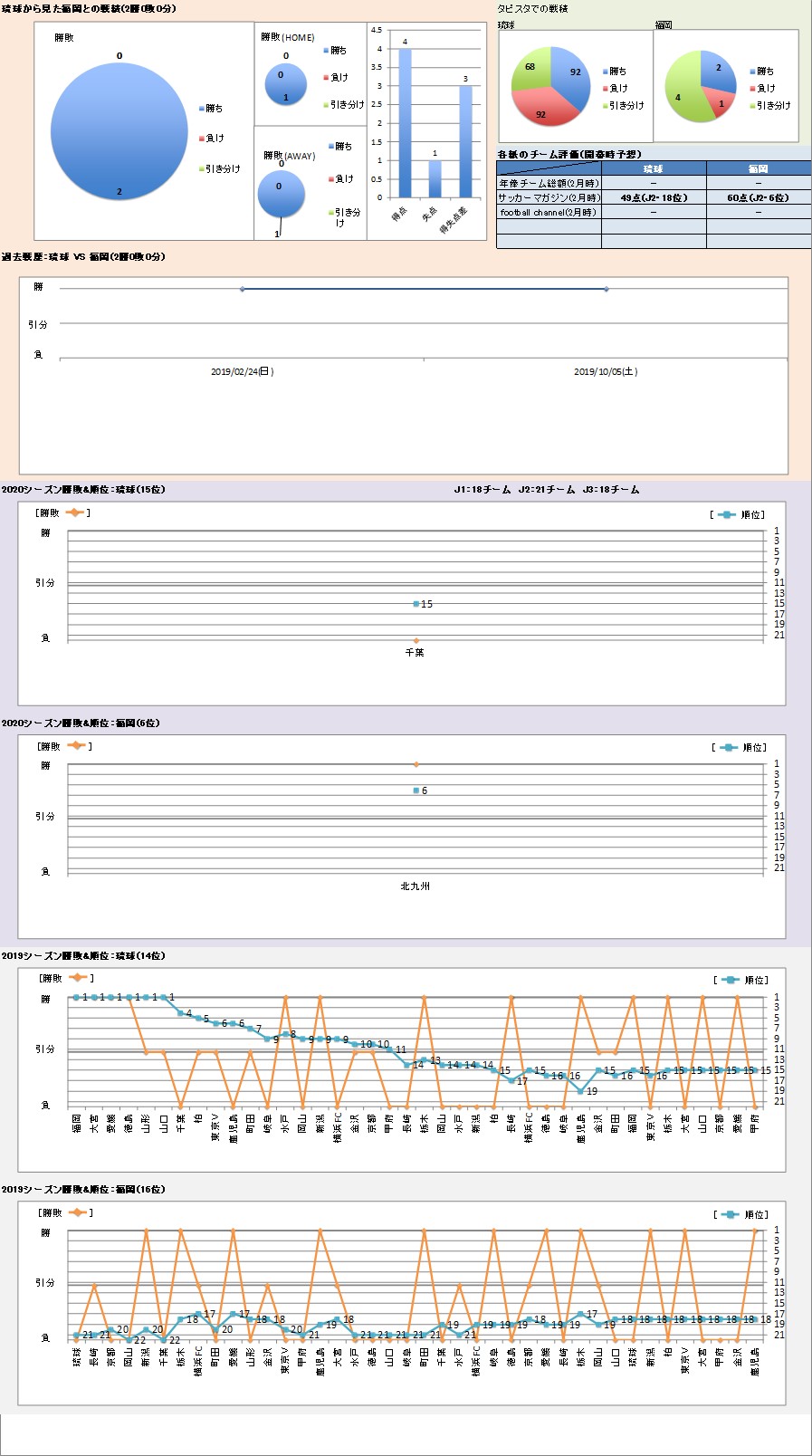The image size is (812, 1456).
Task: Select the large blue 勝敗 pie chart
Action: point(119,133)
